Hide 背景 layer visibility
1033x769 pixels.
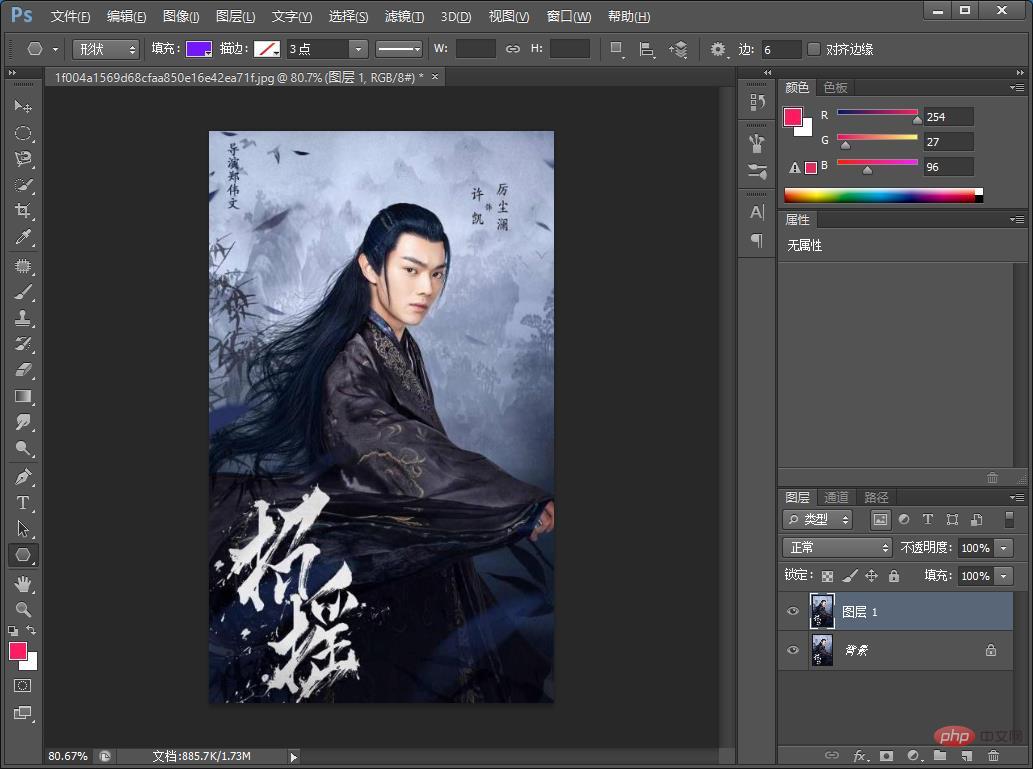point(793,650)
